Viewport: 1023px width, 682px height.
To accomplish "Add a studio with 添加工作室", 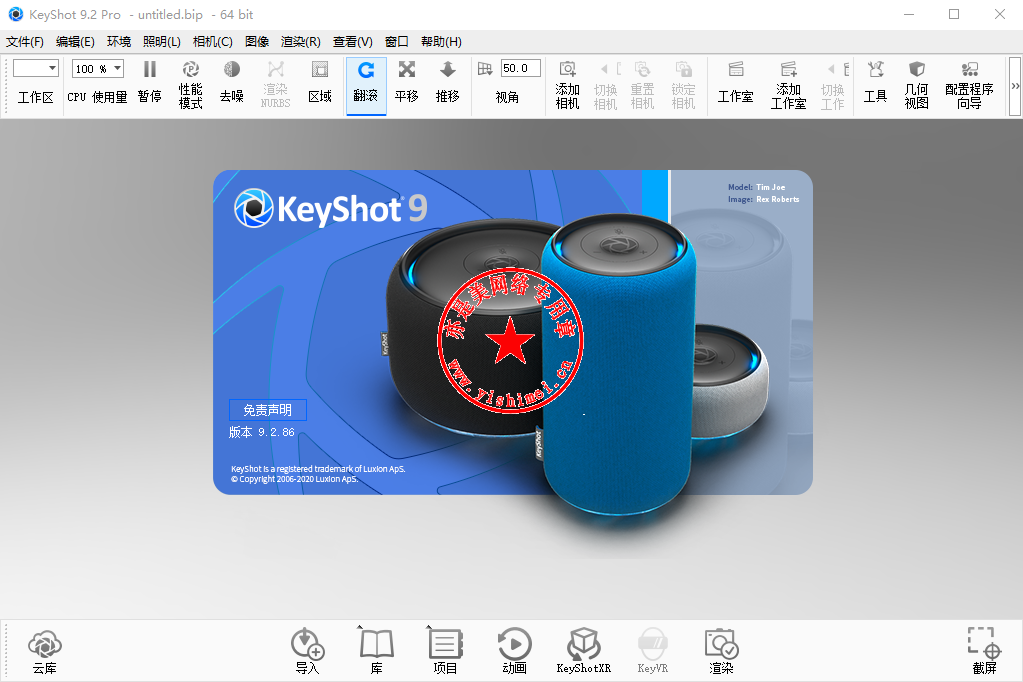I will [788, 85].
